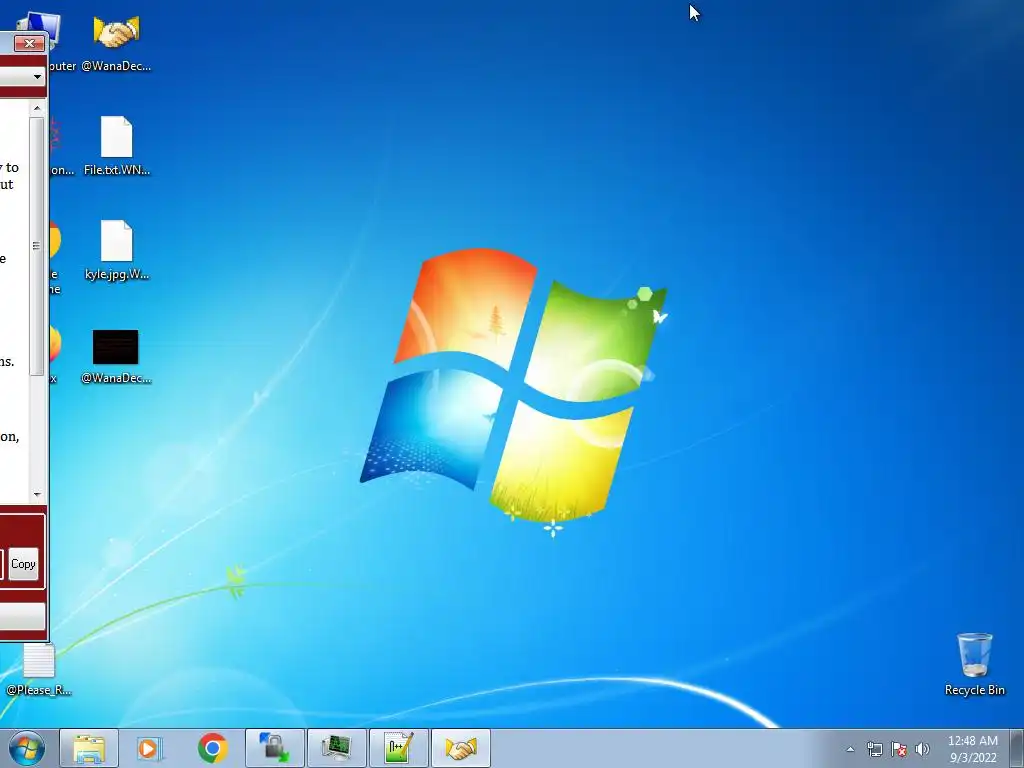Select the @Please_Read_Me text file icon
This screenshot has width=1024, height=768.
tap(39, 670)
